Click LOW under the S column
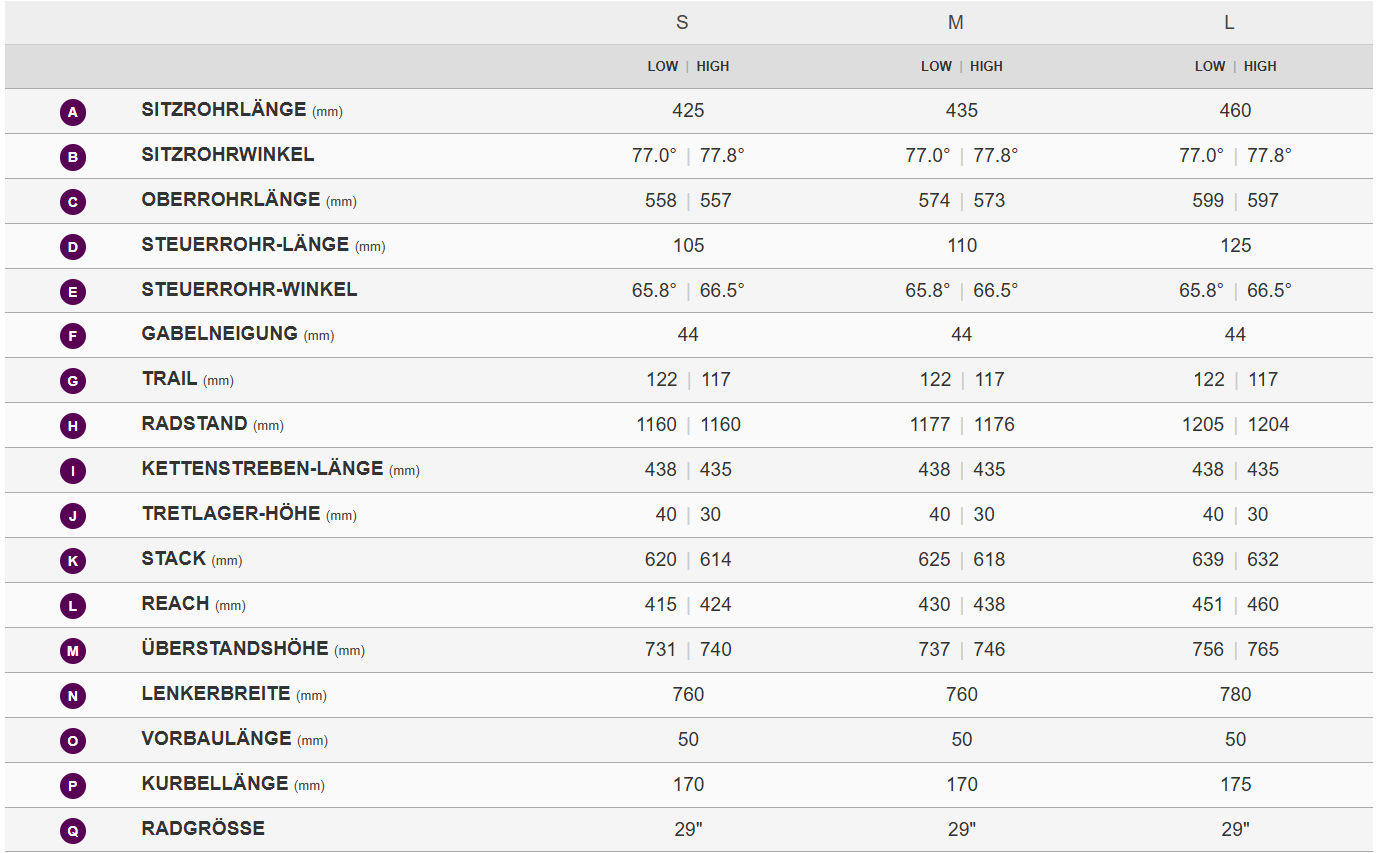Viewport: 1377px width, 853px height. tap(662, 67)
